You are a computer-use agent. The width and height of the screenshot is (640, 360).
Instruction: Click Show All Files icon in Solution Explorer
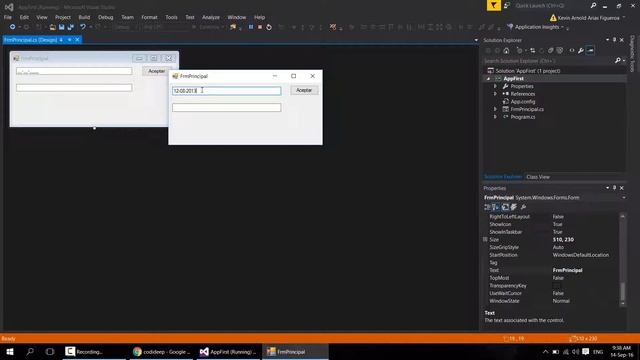coord(560,51)
